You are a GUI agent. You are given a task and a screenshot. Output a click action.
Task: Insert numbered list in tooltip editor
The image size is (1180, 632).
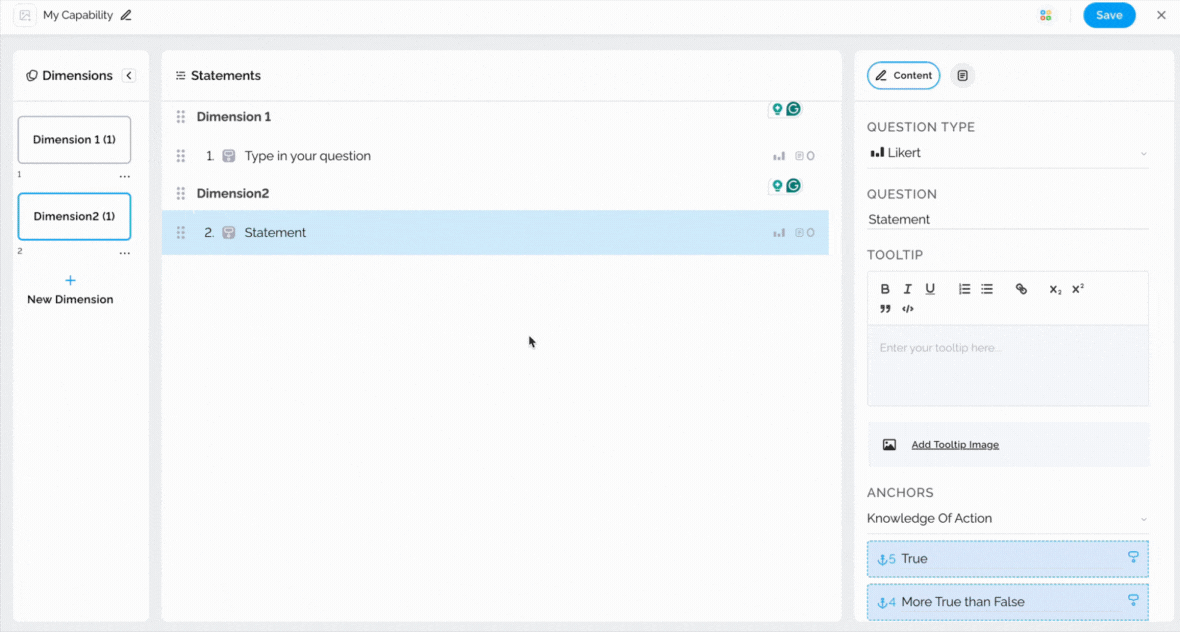[964, 289]
